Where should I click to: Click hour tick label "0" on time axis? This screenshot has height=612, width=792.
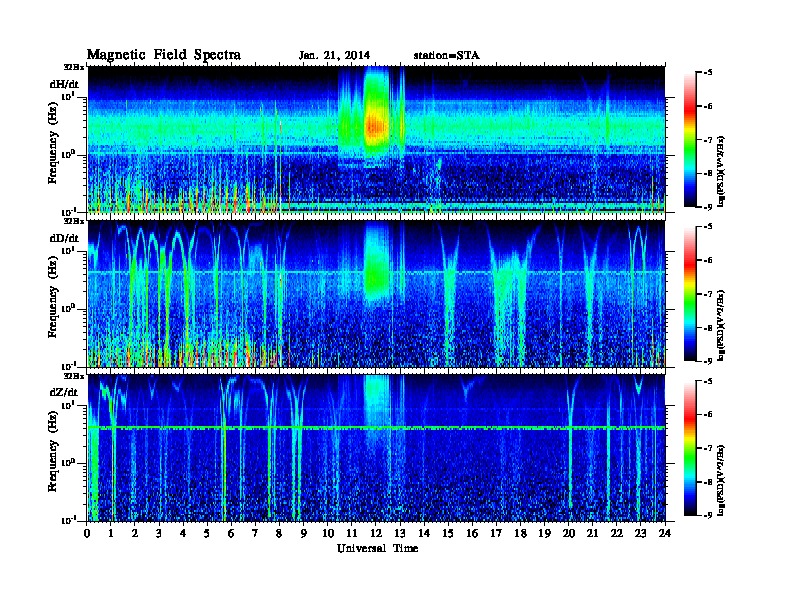(87, 533)
